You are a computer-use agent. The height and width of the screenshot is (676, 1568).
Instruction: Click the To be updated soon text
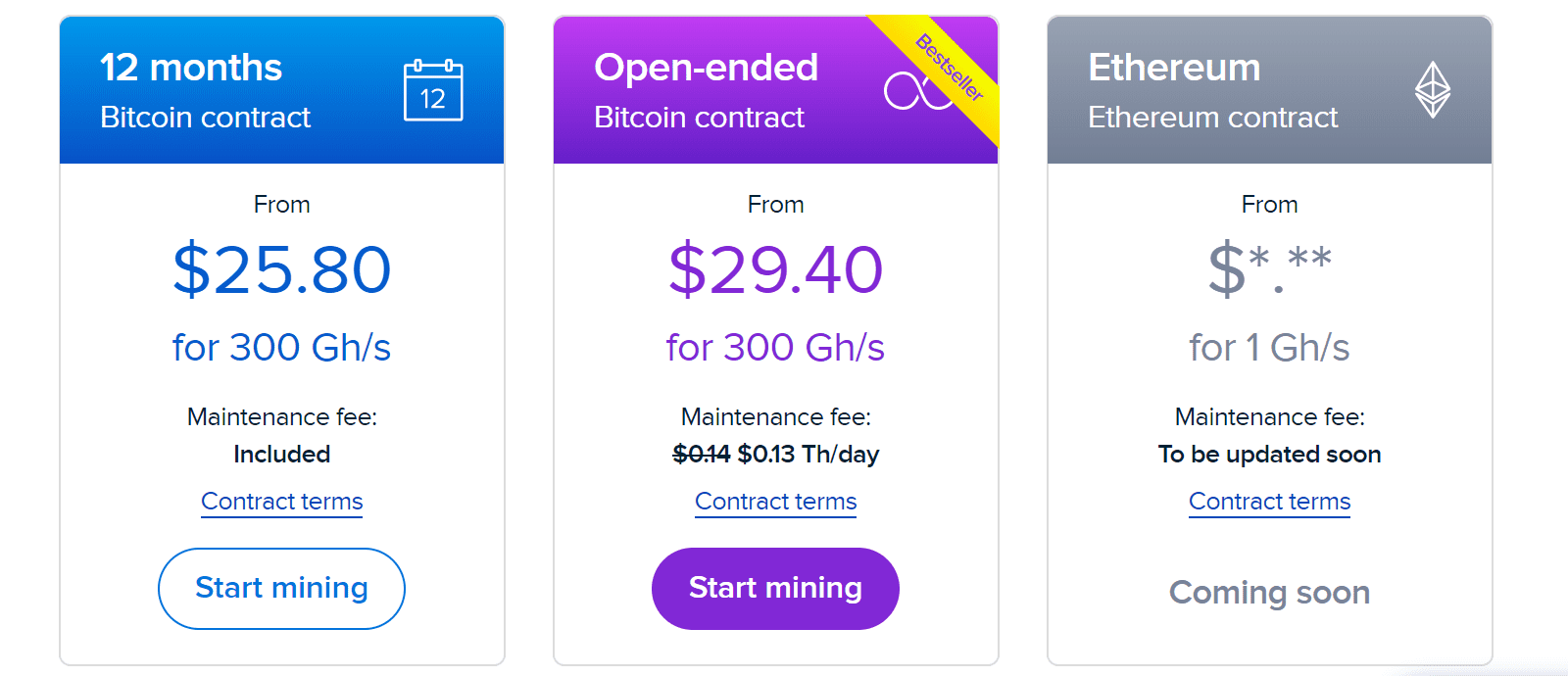[1270, 455]
